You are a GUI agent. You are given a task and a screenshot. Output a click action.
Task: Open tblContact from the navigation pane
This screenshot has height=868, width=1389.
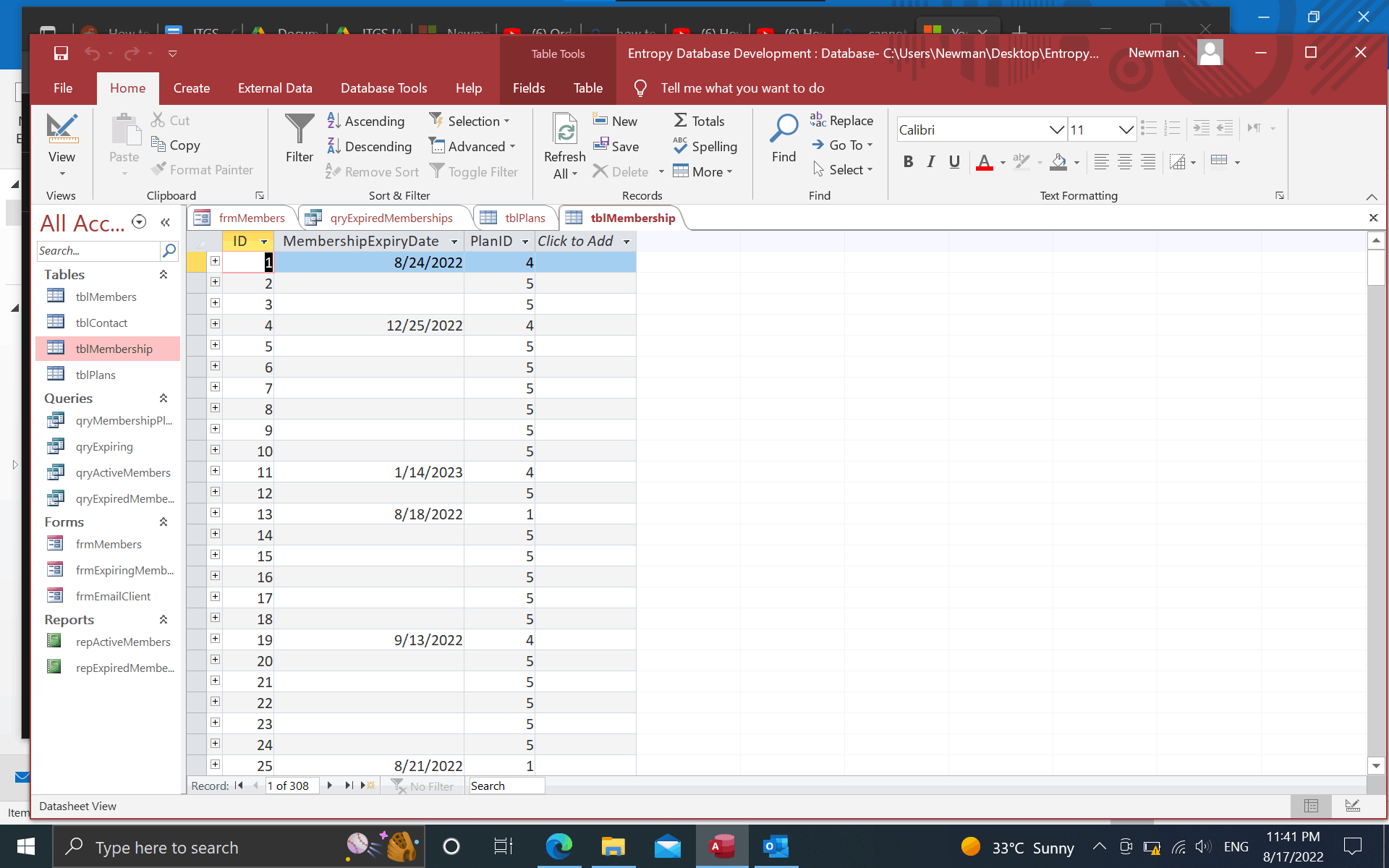[x=101, y=323]
